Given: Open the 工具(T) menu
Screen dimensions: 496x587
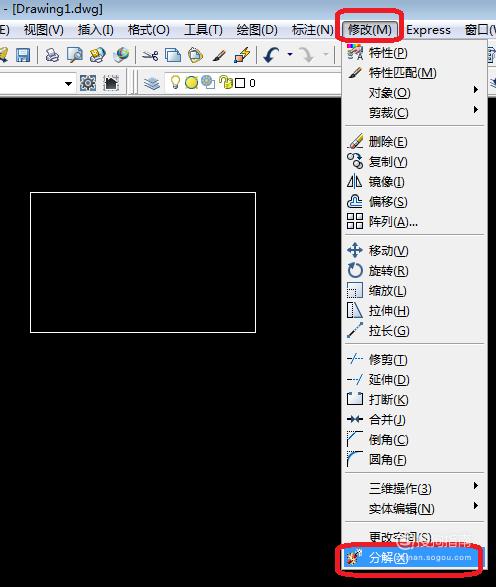Looking at the screenshot, I should pos(203,30).
